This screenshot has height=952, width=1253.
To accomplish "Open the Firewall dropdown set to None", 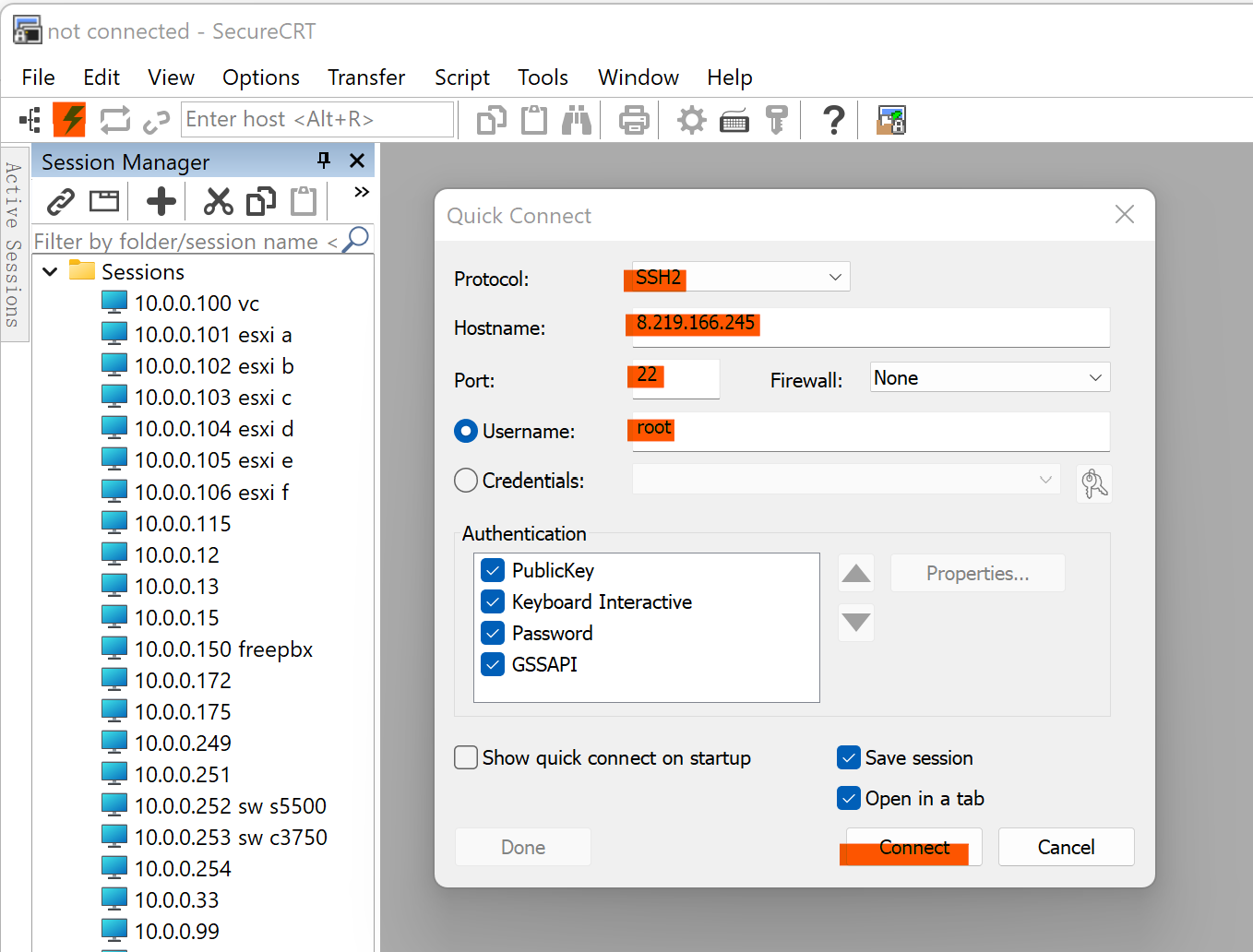I will click(x=988, y=376).
